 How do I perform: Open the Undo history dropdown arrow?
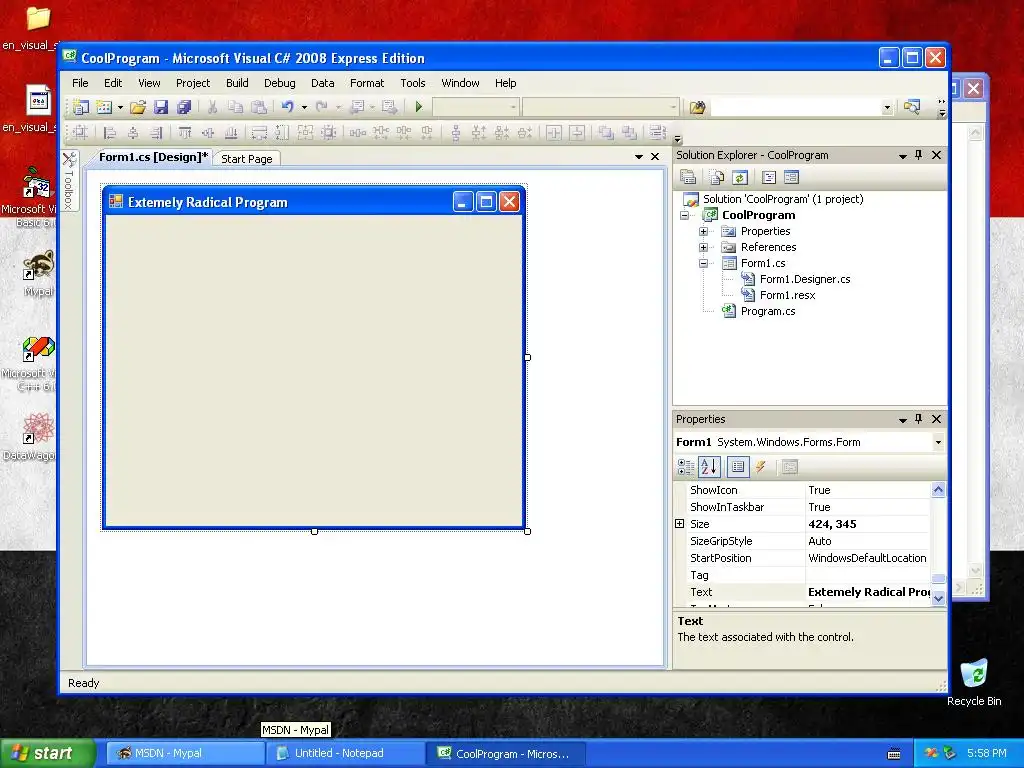coord(304,107)
